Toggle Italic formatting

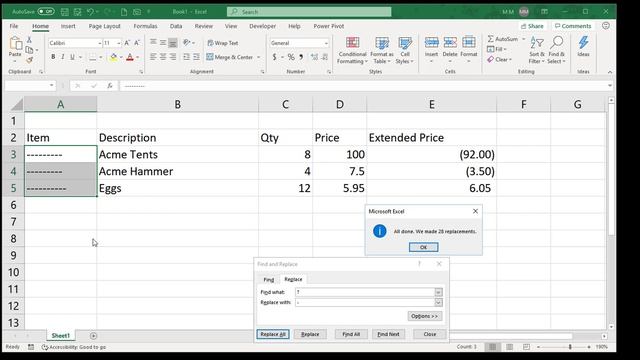(x=62, y=57)
